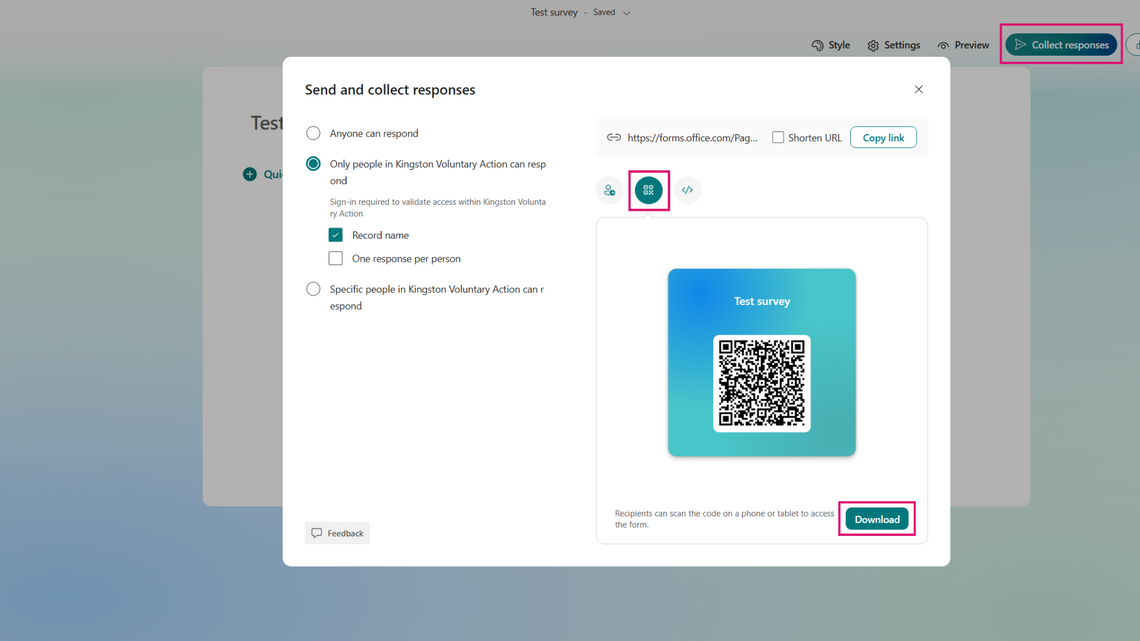Image resolution: width=1140 pixels, height=641 pixels.
Task: Open the Feedback dialog
Action: coord(337,532)
